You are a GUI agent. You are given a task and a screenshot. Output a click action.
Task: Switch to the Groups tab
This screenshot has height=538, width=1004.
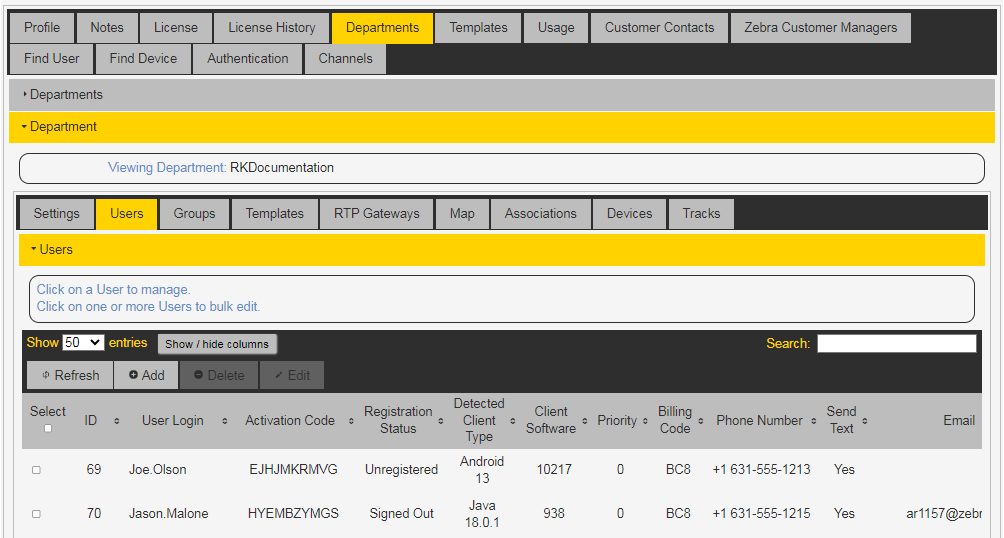tap(194, 213)
